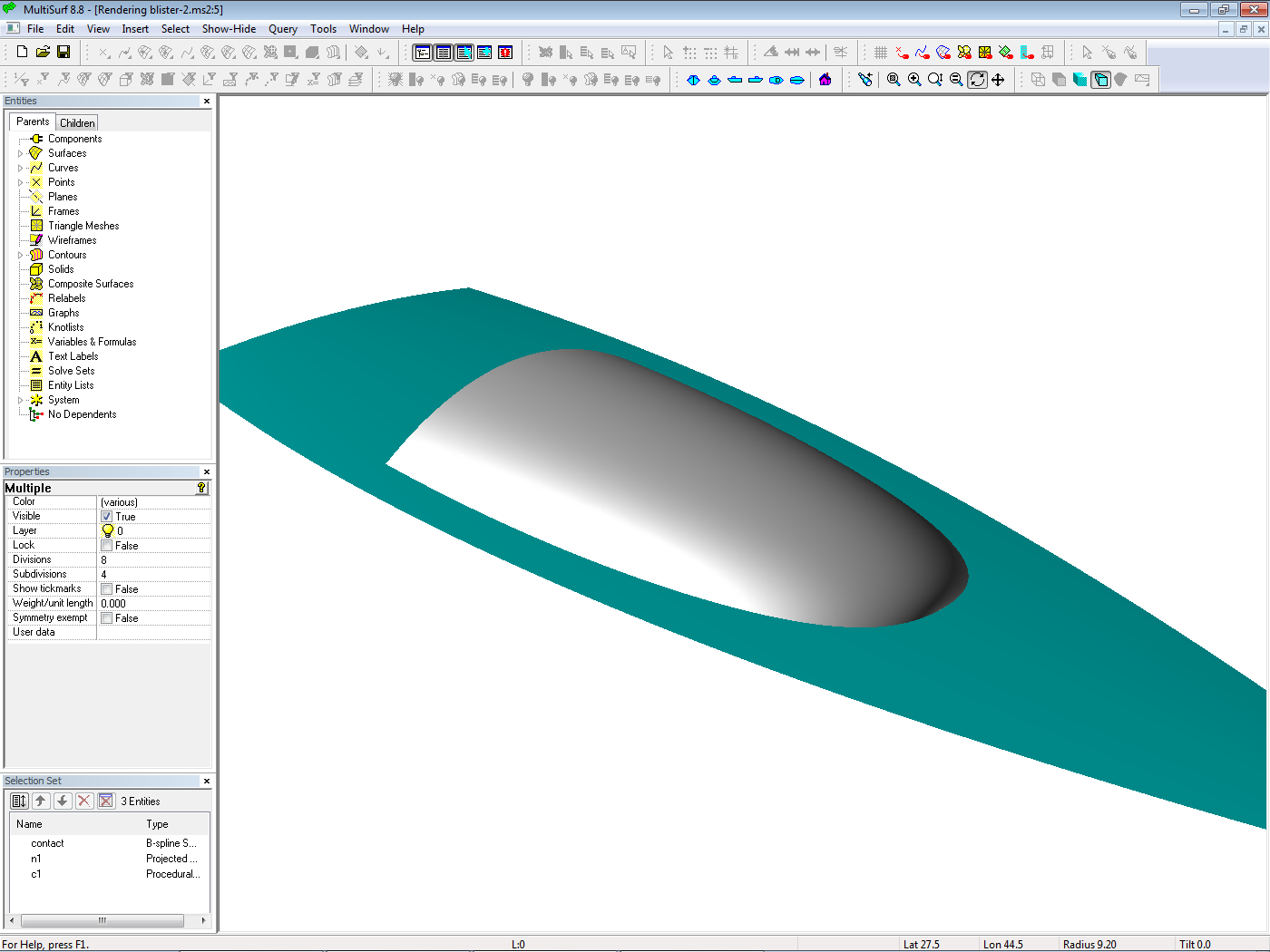
Task: Select the pan view arrows tool
Action: pos(998,80)
